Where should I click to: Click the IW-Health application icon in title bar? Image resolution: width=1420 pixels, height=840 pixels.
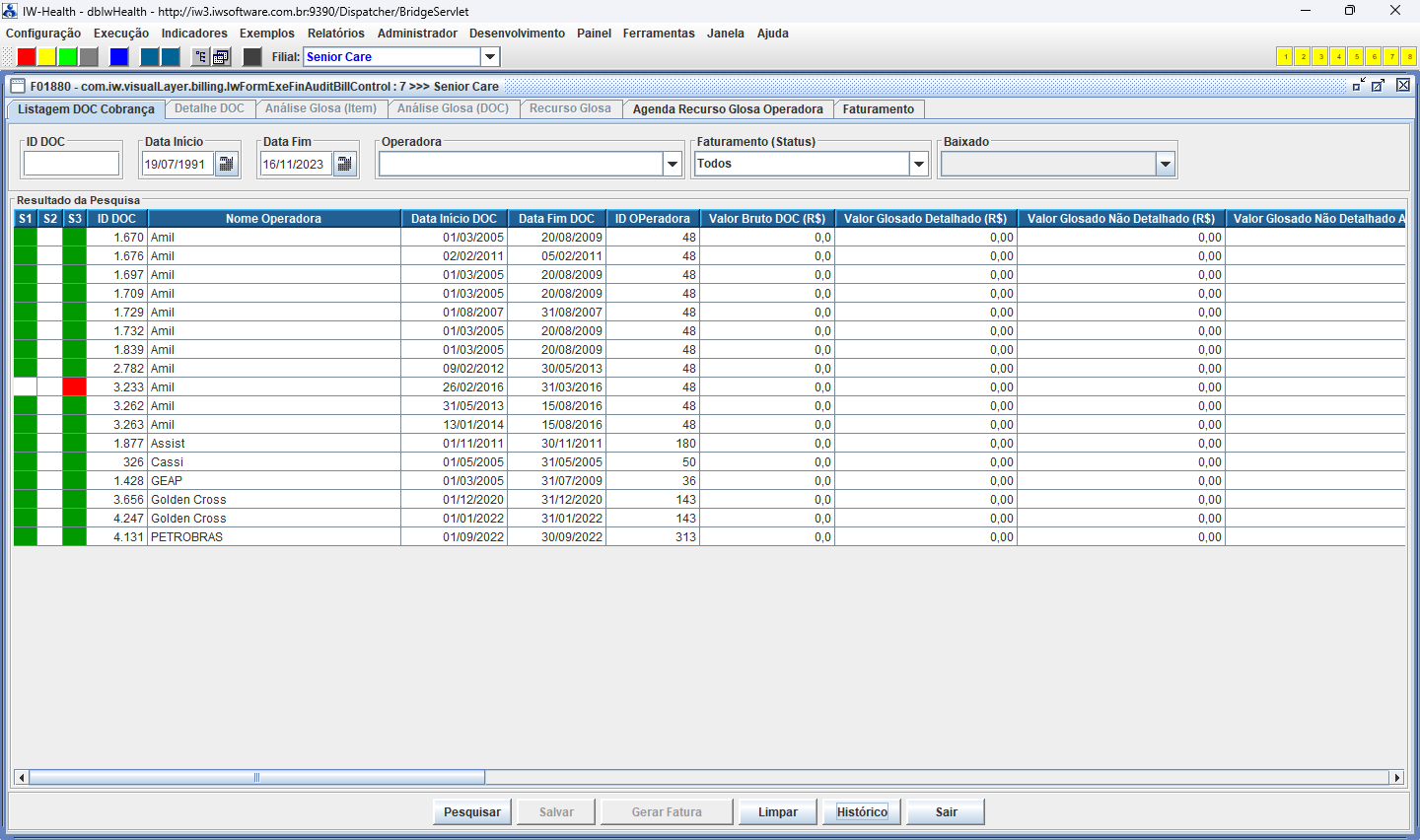10,11
